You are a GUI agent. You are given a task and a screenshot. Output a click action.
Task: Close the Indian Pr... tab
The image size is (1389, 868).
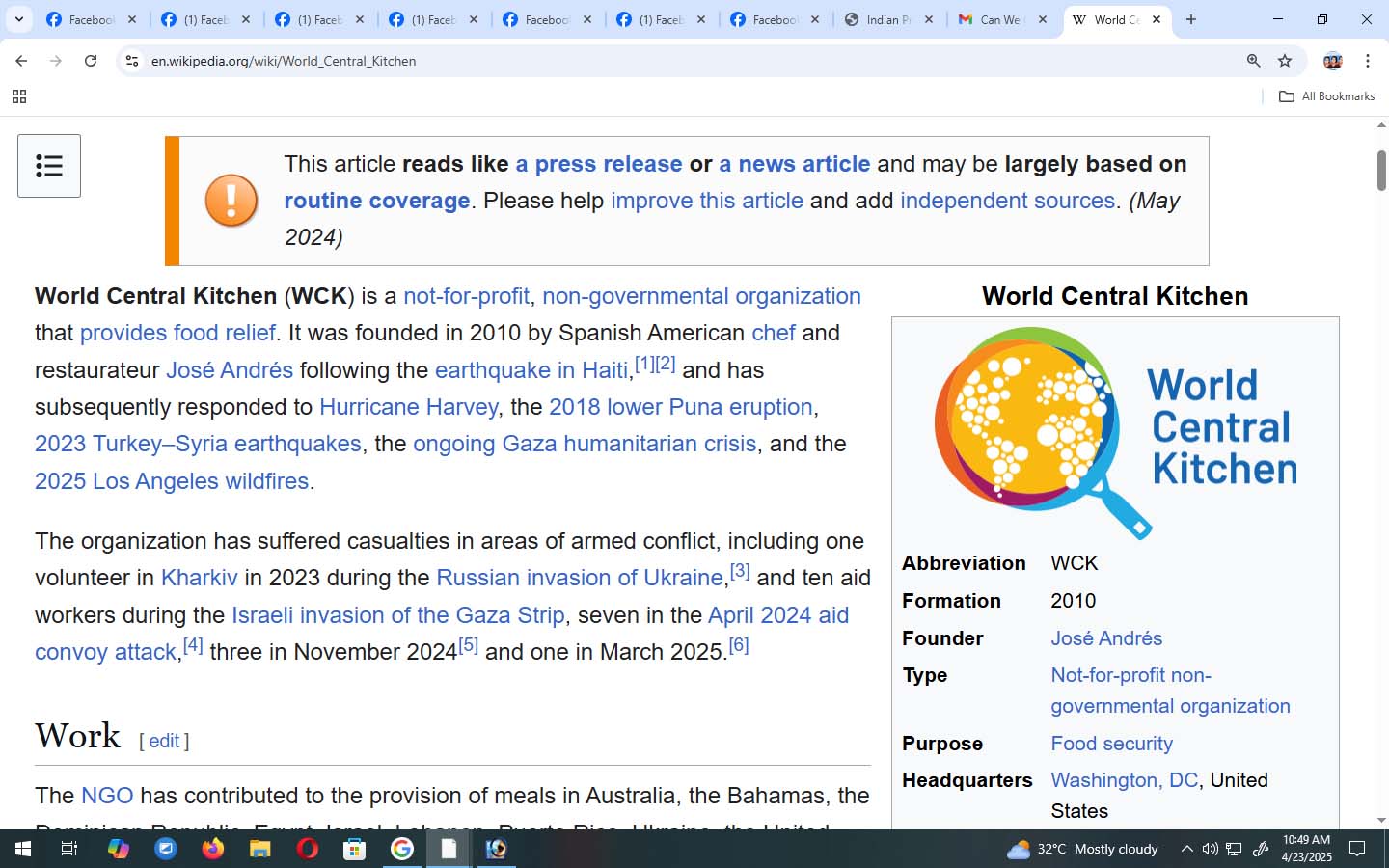coord(929,19)
